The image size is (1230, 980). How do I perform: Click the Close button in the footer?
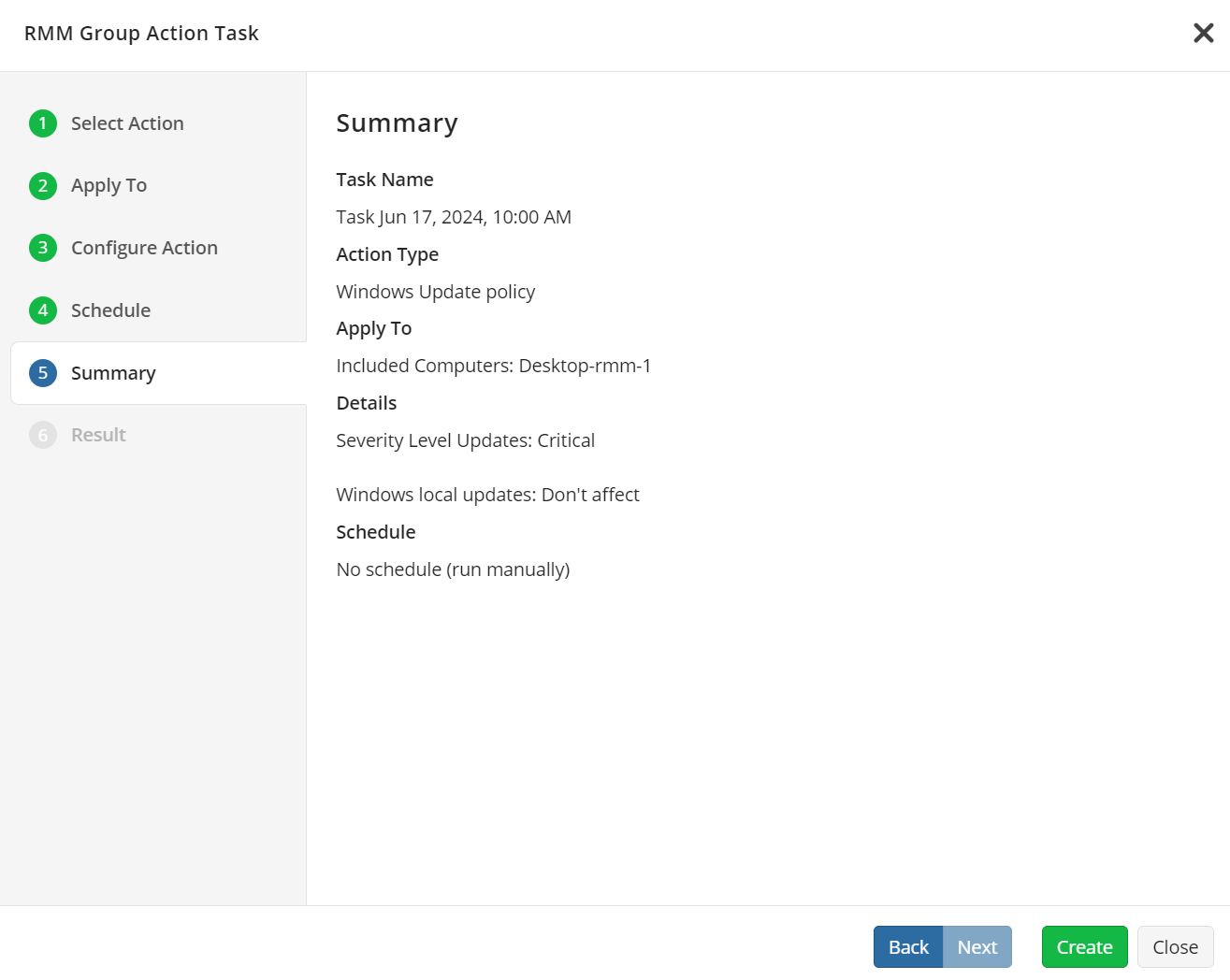pos(1175,947)
